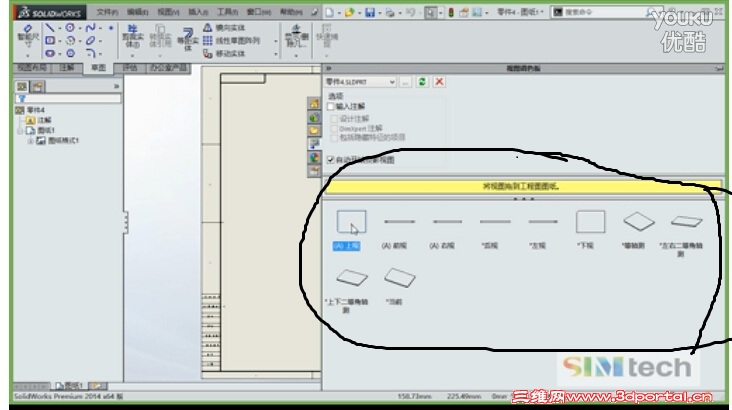
Task: Toggle the DimXpert annotations checkbox
Action: pyautogui.click(x=334, y=128)
